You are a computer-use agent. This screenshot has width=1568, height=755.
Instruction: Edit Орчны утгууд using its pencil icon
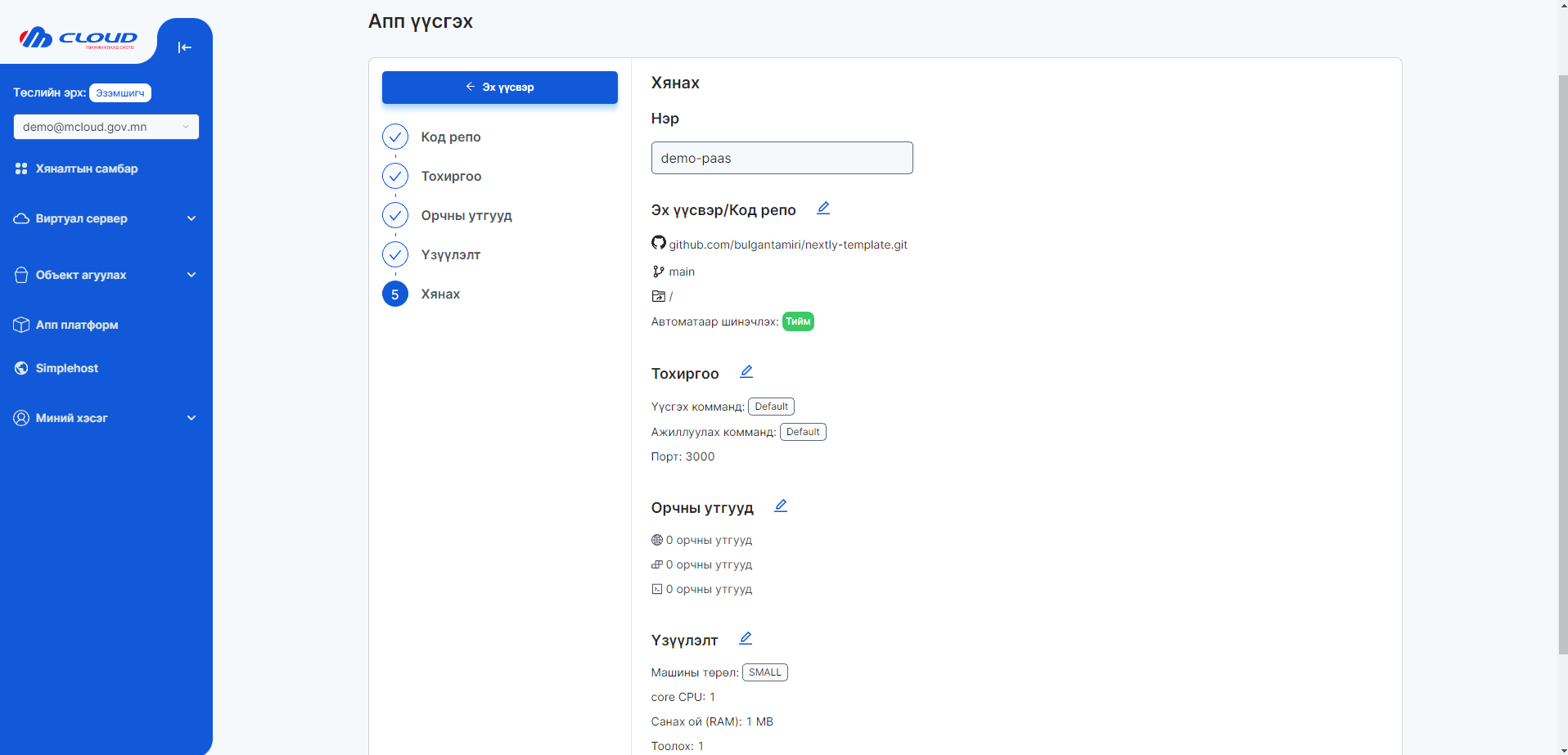[x=781, y=506]
